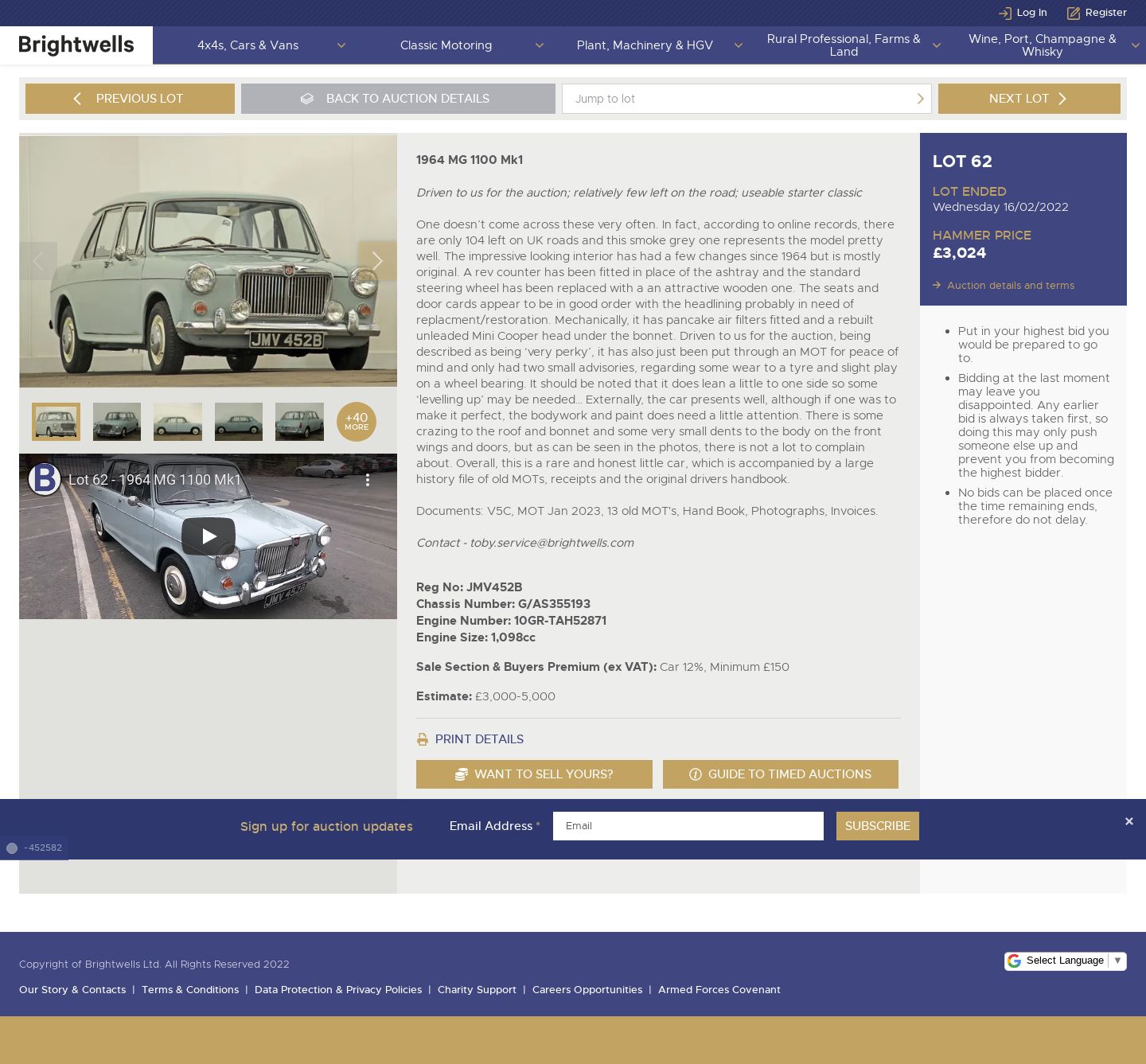The height and width of the screenshot is (1064, 1146).
Task: Expand the 4x4s, Cars & Vans menu chevron
Action: pos(341,45)
